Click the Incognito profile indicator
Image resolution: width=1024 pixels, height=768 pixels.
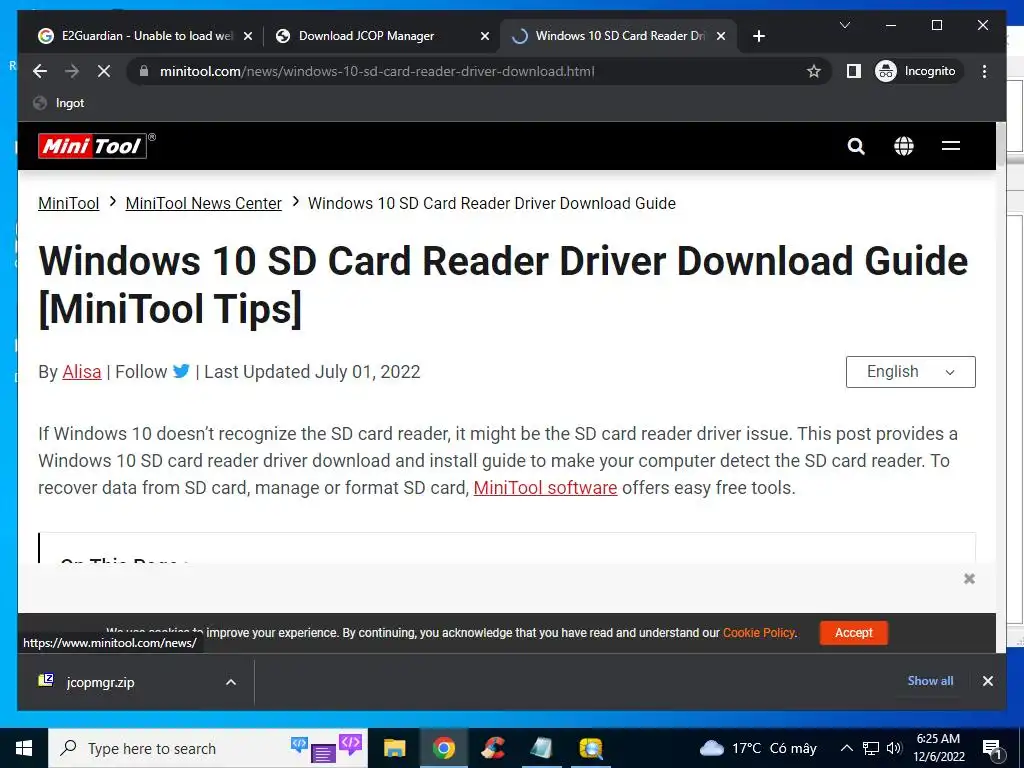click(916, 71)
